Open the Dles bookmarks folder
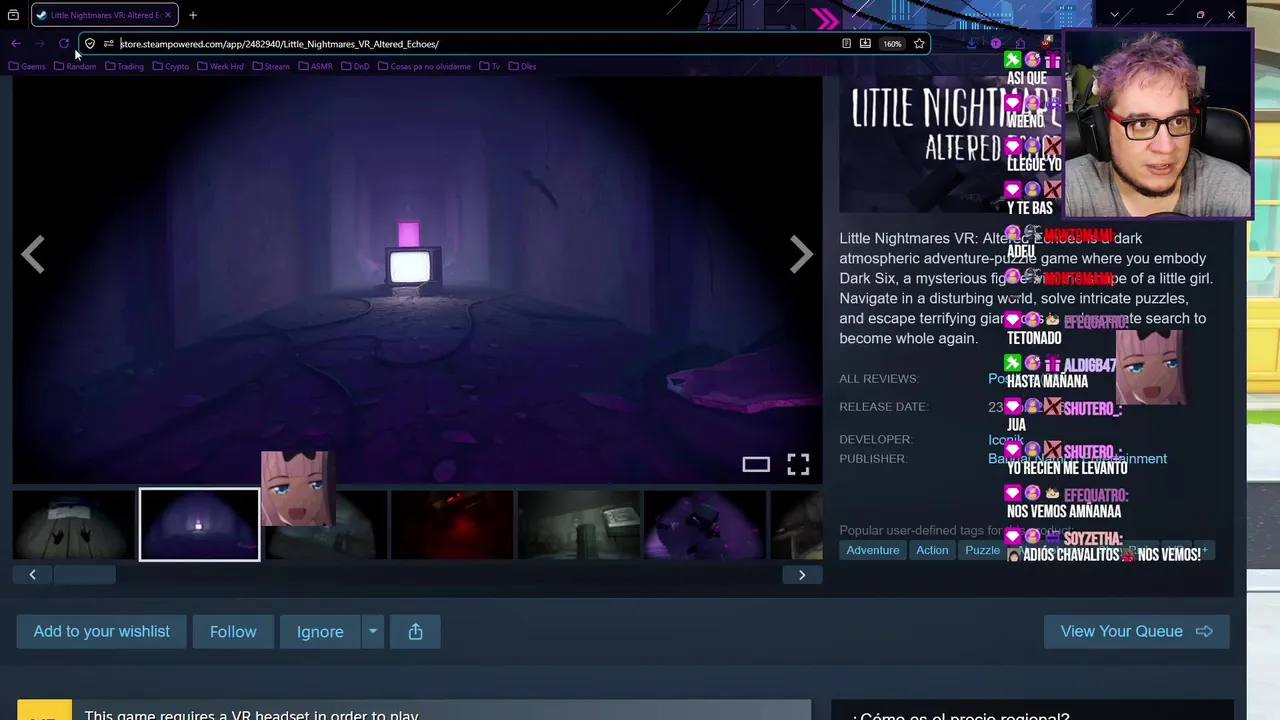The width and height of the screenshot is (1280, 720). 523,66
